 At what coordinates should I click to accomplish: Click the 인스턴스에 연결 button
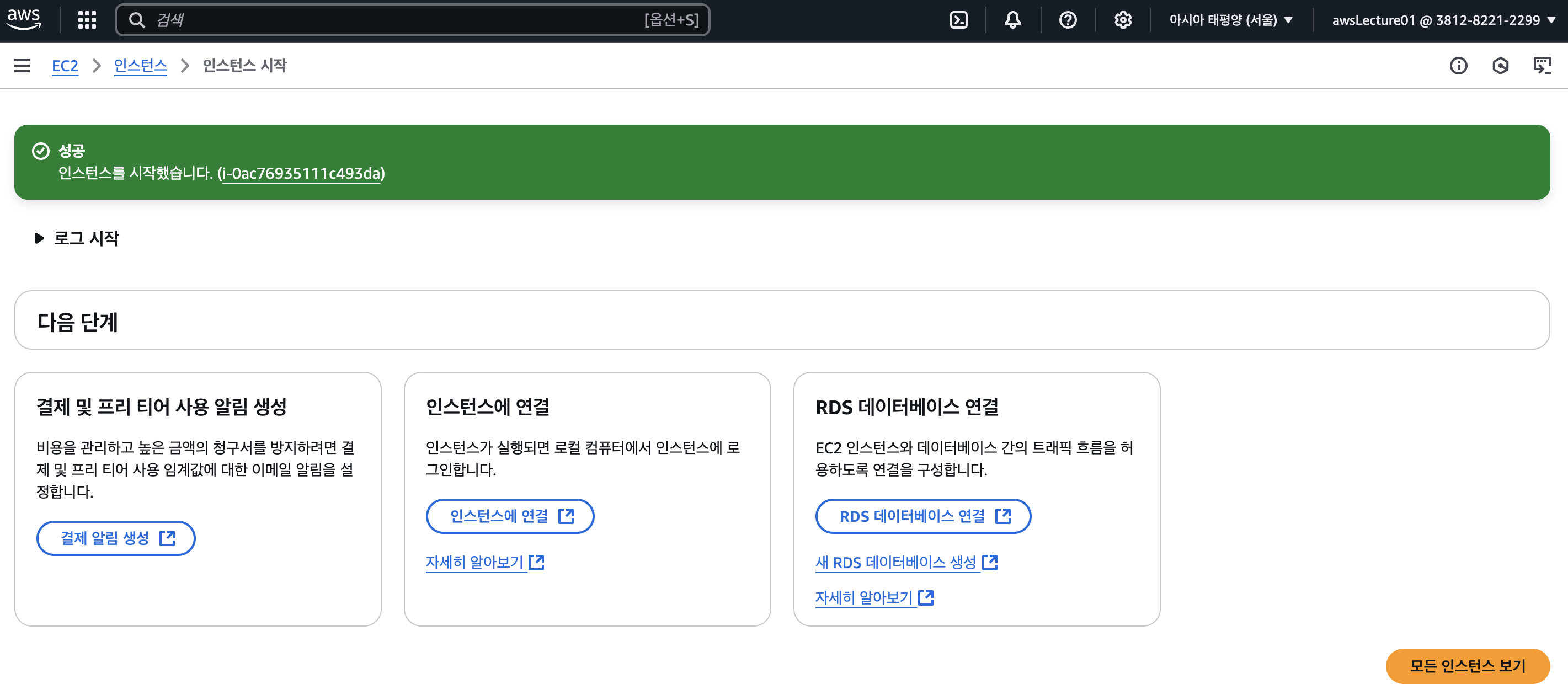click(x=510, y=516)
